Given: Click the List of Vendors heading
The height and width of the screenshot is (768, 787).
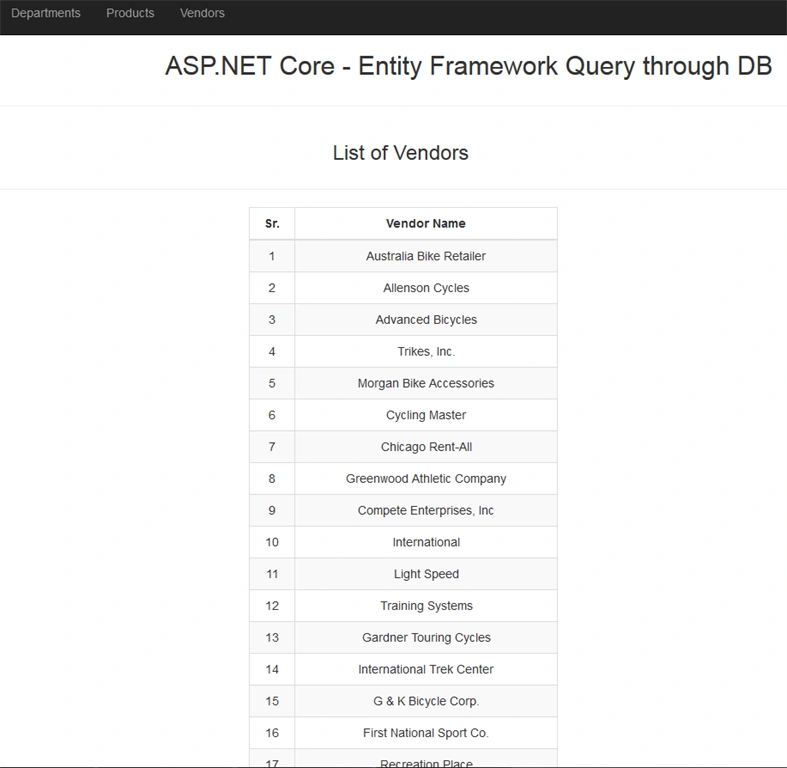Looking at the screenshot, I should (x=401, y=153).
